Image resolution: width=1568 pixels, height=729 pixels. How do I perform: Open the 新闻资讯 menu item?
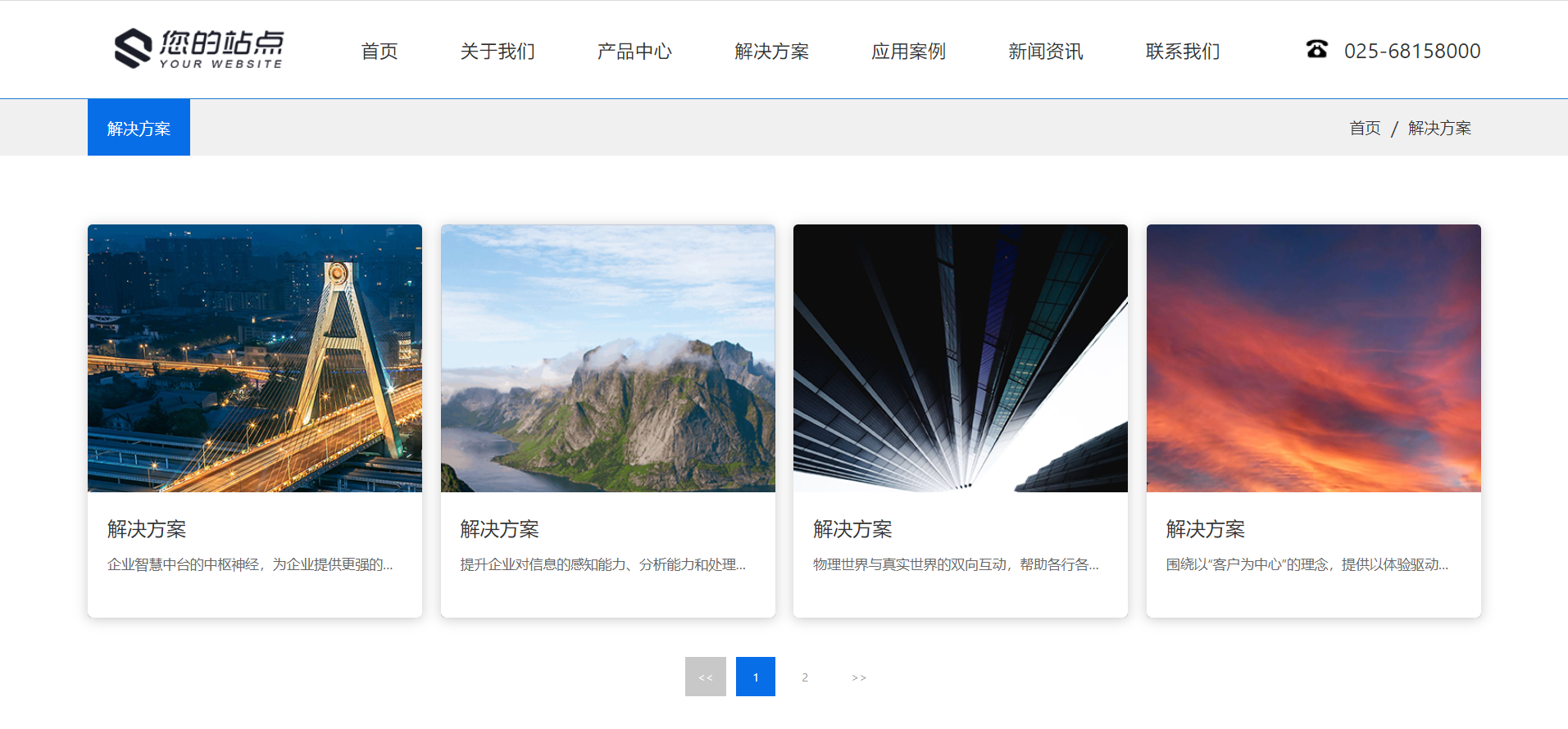(x=1045, y=52)
